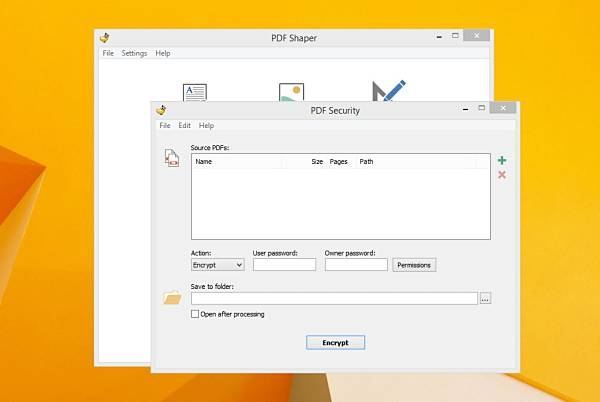Image resolution: width=600 pixels, height=402 pixels.
Task: Enable Open after processing checkbox
Action: click(195, 314)
